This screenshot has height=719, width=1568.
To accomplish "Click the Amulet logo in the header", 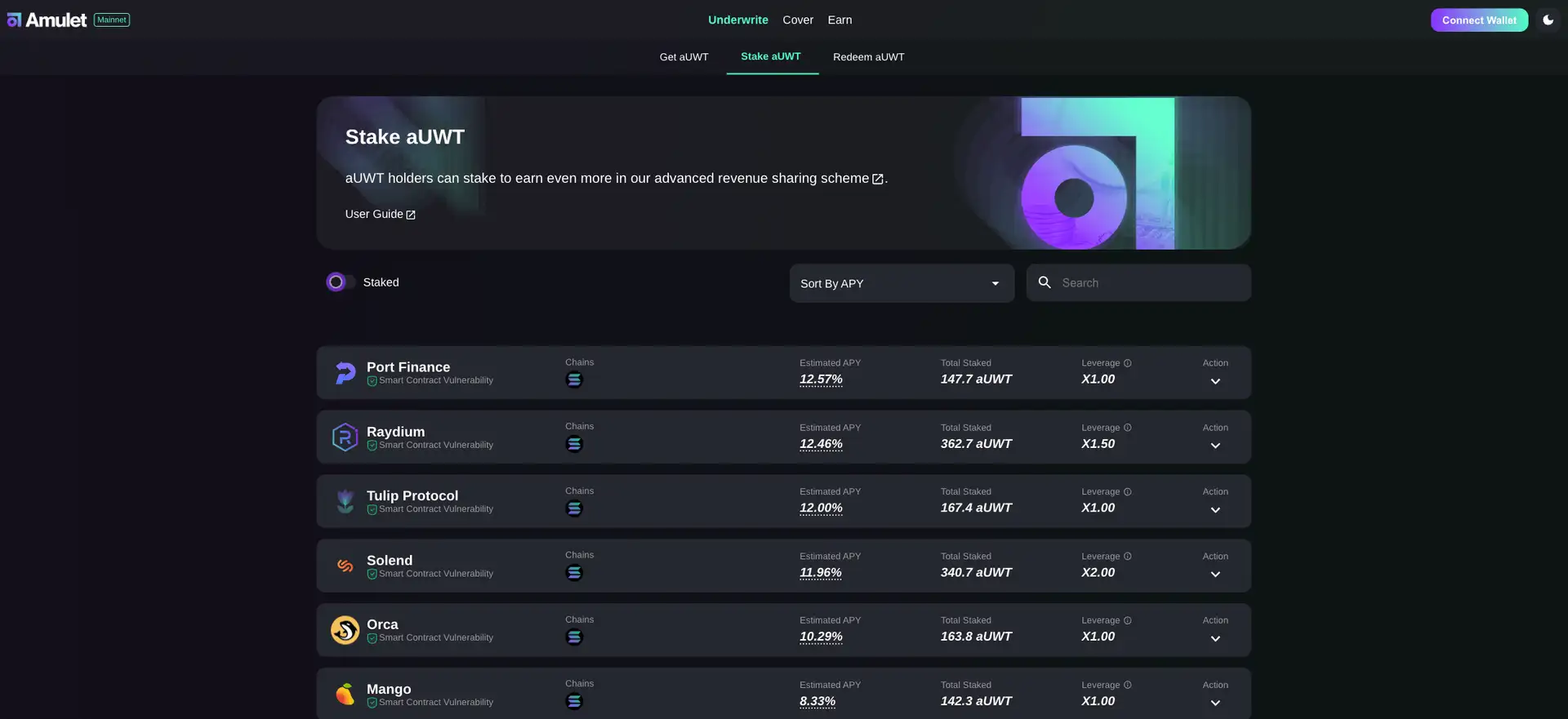I will tap(47, 20).
